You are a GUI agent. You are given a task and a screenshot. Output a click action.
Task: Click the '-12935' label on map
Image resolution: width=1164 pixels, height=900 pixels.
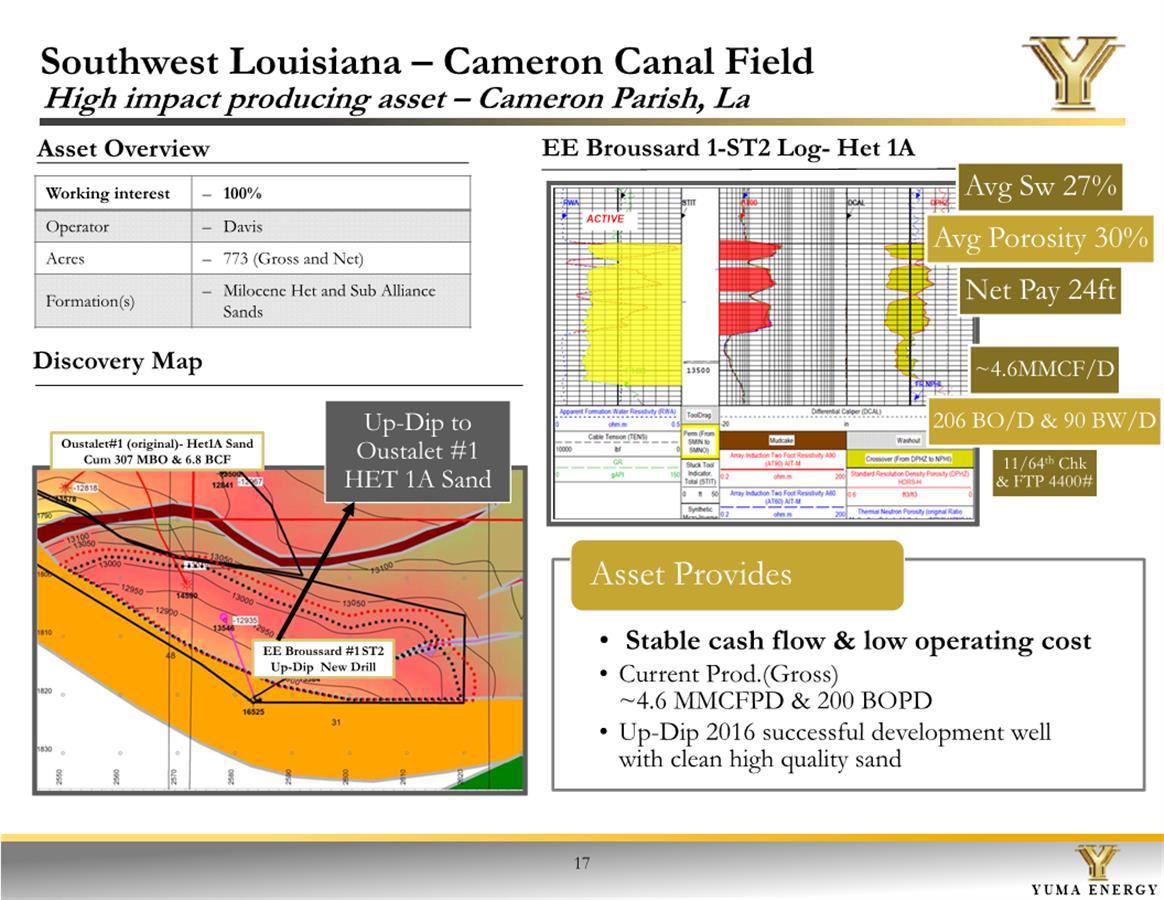pos(245,620)
